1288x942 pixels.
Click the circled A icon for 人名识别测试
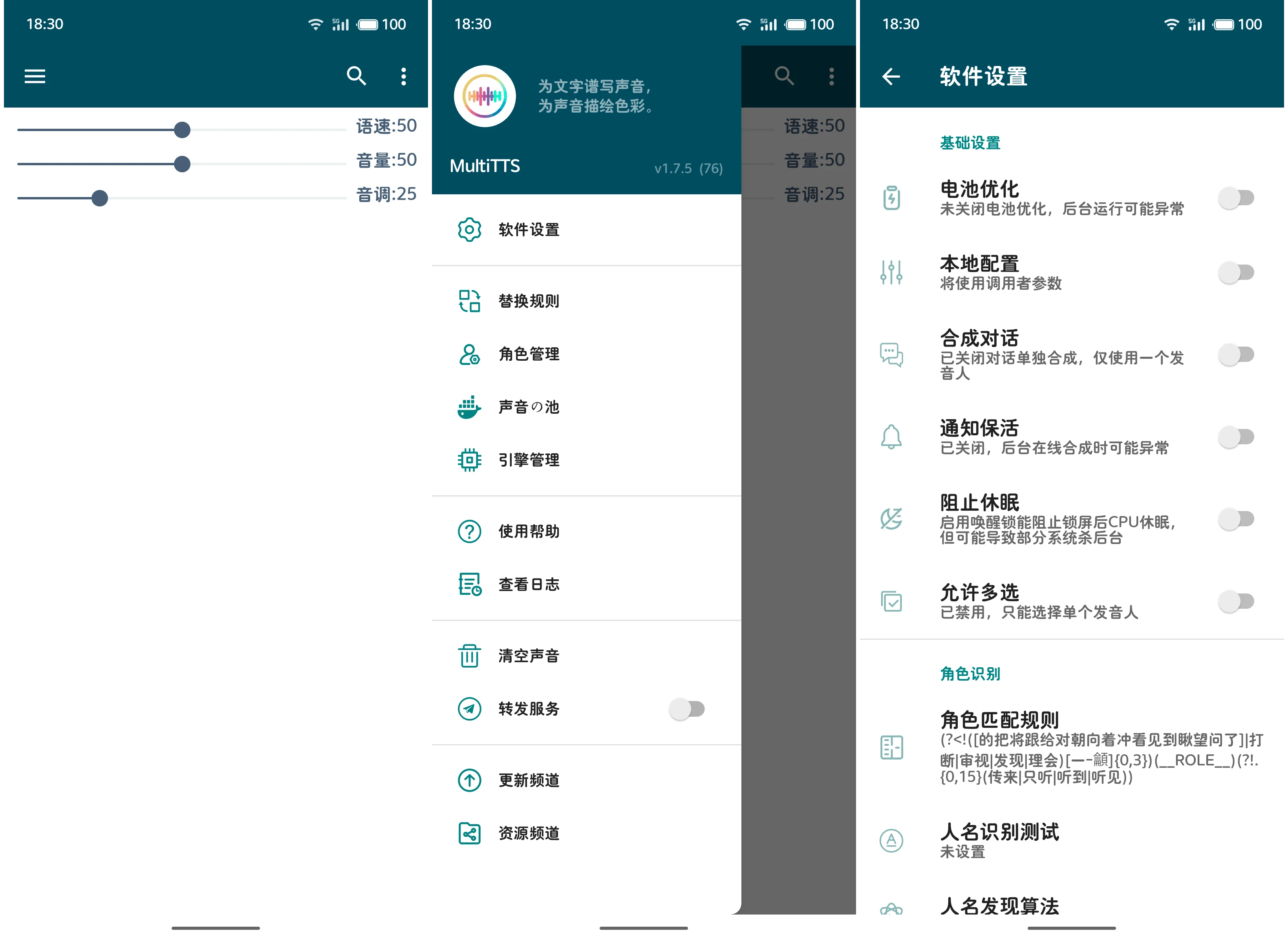[x=891, y=840]
